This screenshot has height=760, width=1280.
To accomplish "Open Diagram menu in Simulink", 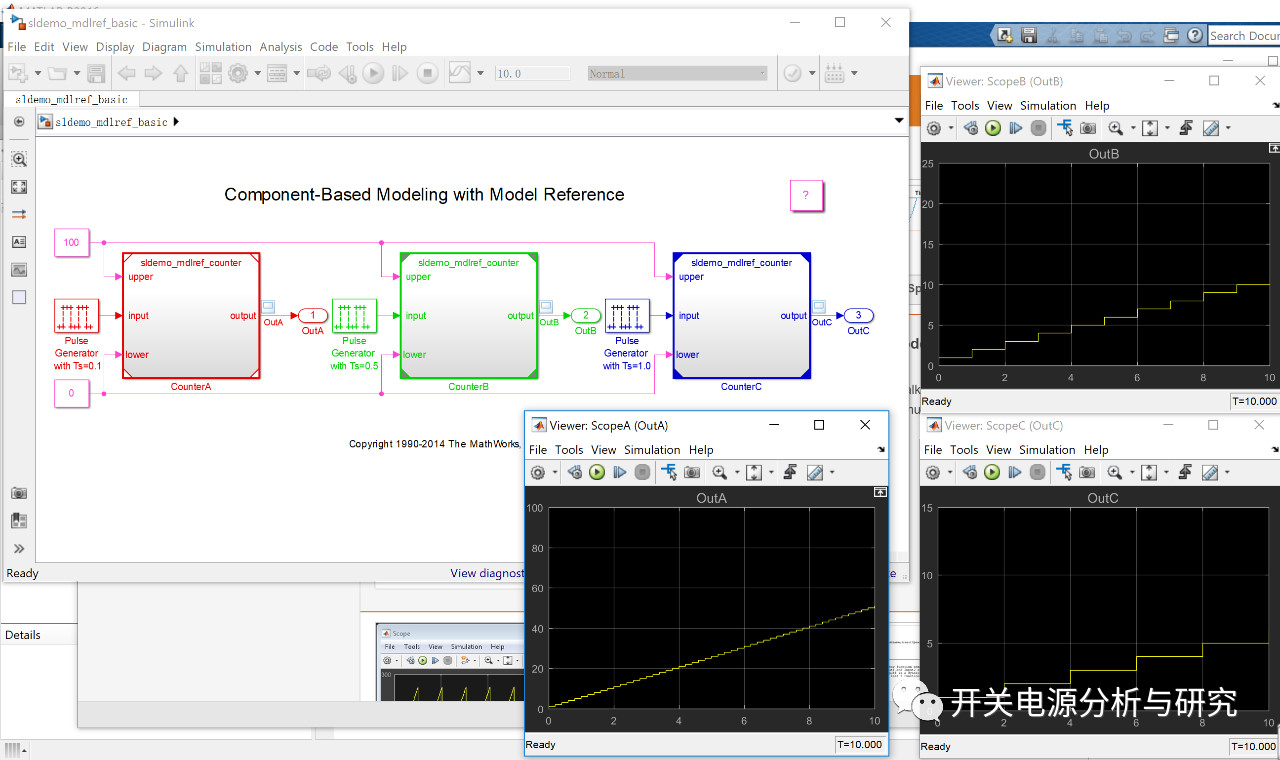I will click(x=164, y=47).
